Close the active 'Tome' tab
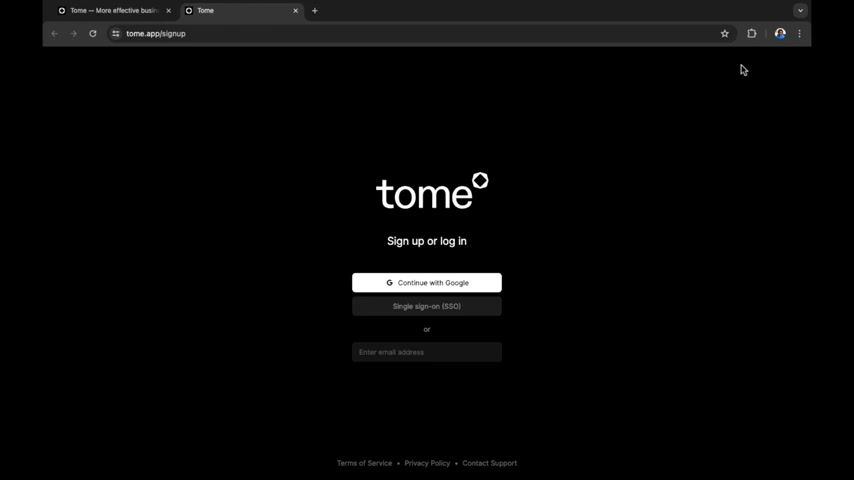Viewport: 854px width, 480px height. 295,10
